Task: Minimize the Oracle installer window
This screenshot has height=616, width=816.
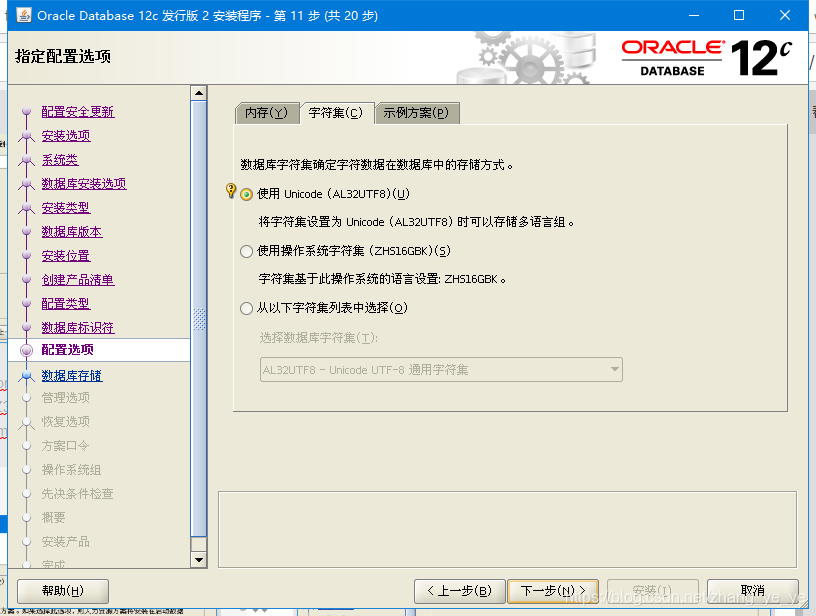Action: click(694, 15)
